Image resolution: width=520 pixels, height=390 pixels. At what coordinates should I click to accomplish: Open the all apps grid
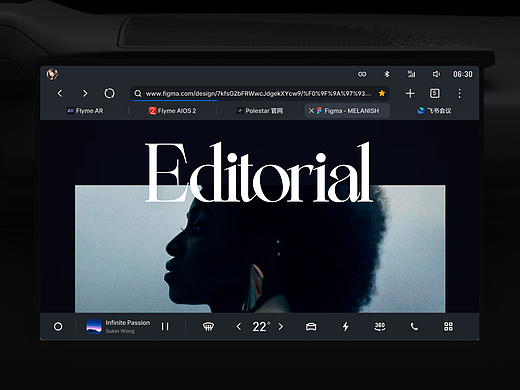click(448, 326)
